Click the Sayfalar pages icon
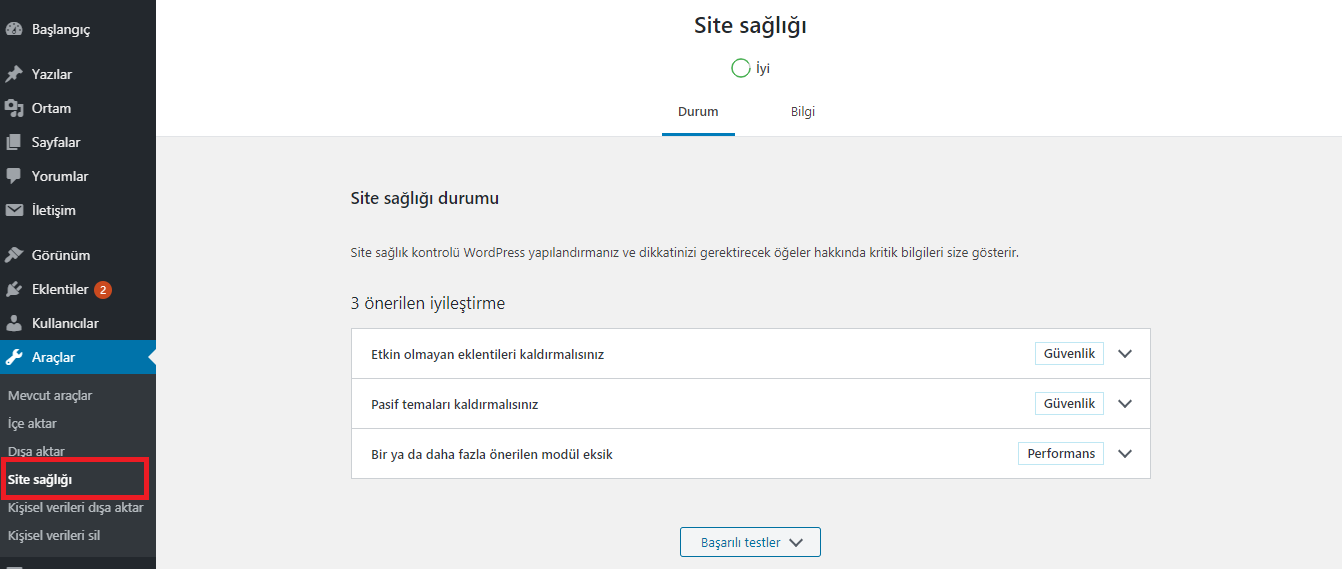This screenshot has height=569, width=1342. coord(14,142)
